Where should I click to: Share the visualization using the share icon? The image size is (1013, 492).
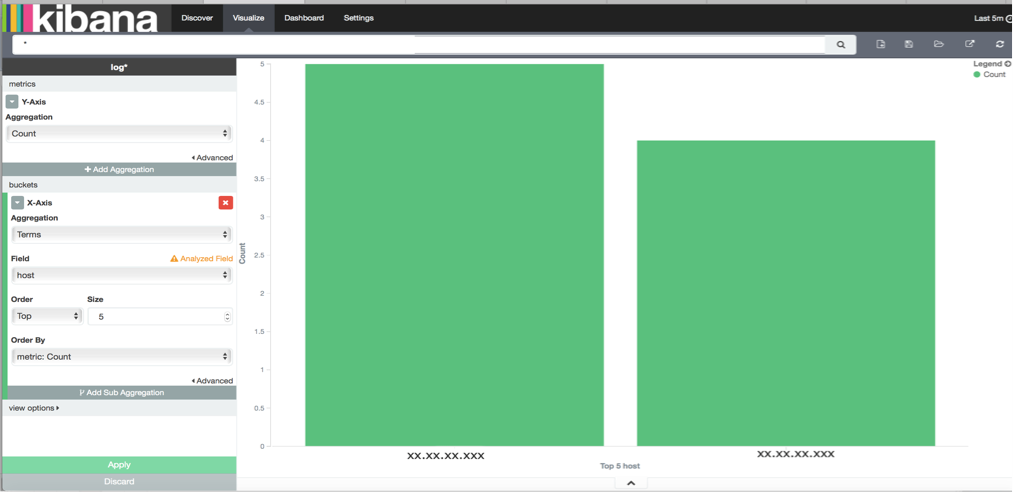click(x=970, y=44)
